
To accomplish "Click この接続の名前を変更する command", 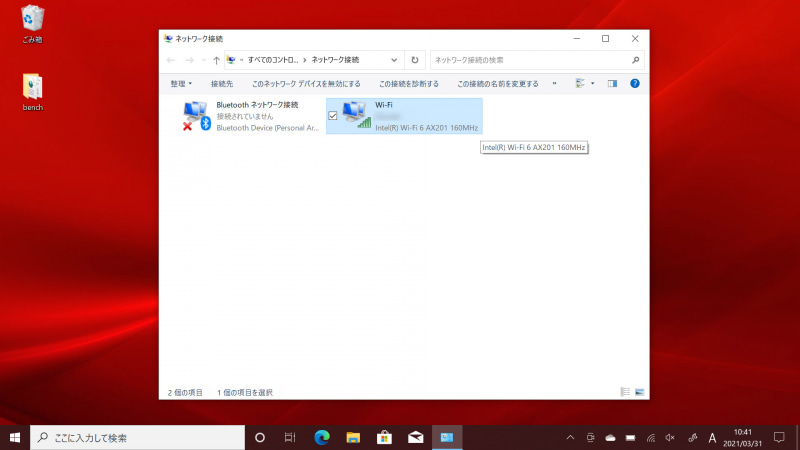I will pos(497,84).
